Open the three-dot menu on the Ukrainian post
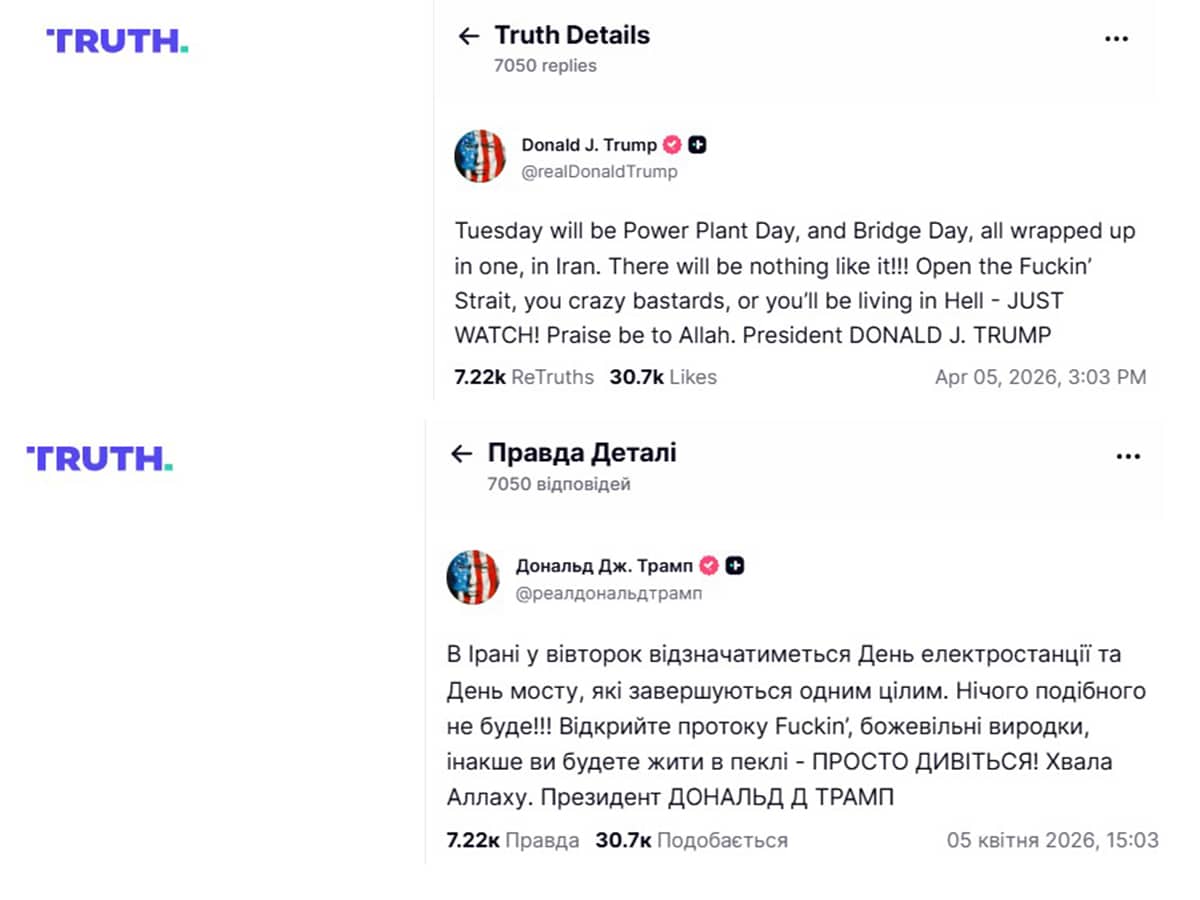 [x=1128, y=456]
